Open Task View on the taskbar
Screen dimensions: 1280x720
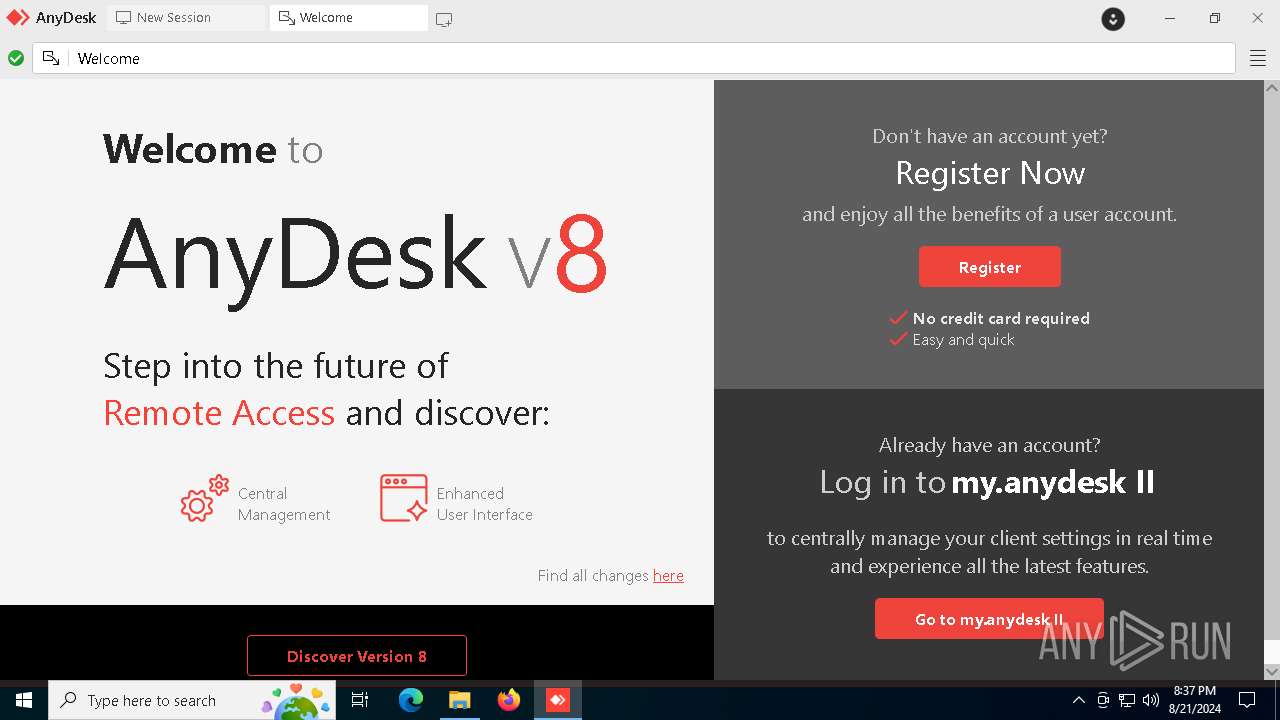[x=361, y=700]
